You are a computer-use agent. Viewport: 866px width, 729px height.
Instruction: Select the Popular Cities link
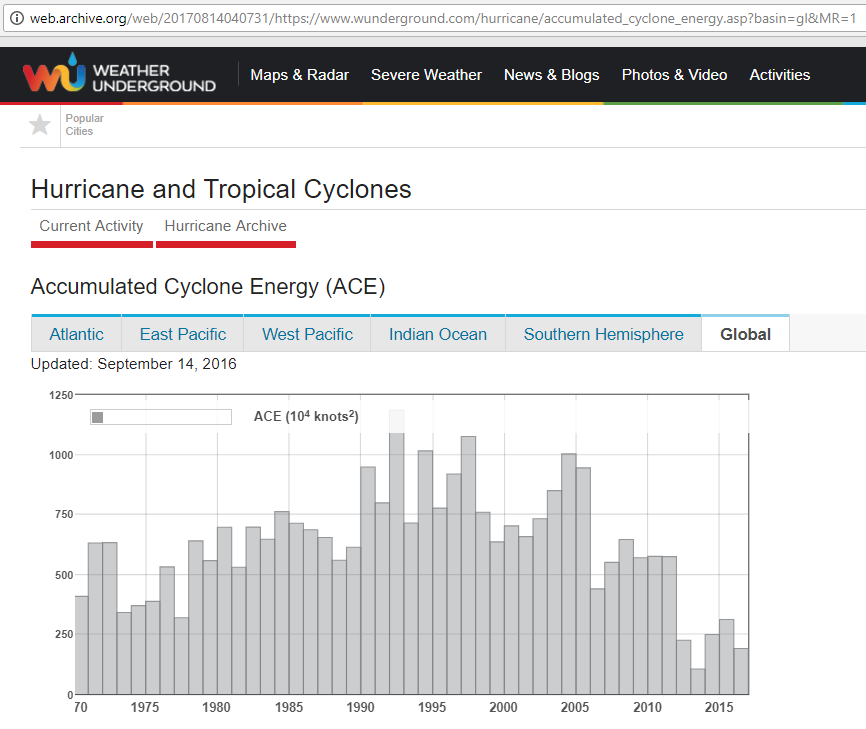(84, 125)
